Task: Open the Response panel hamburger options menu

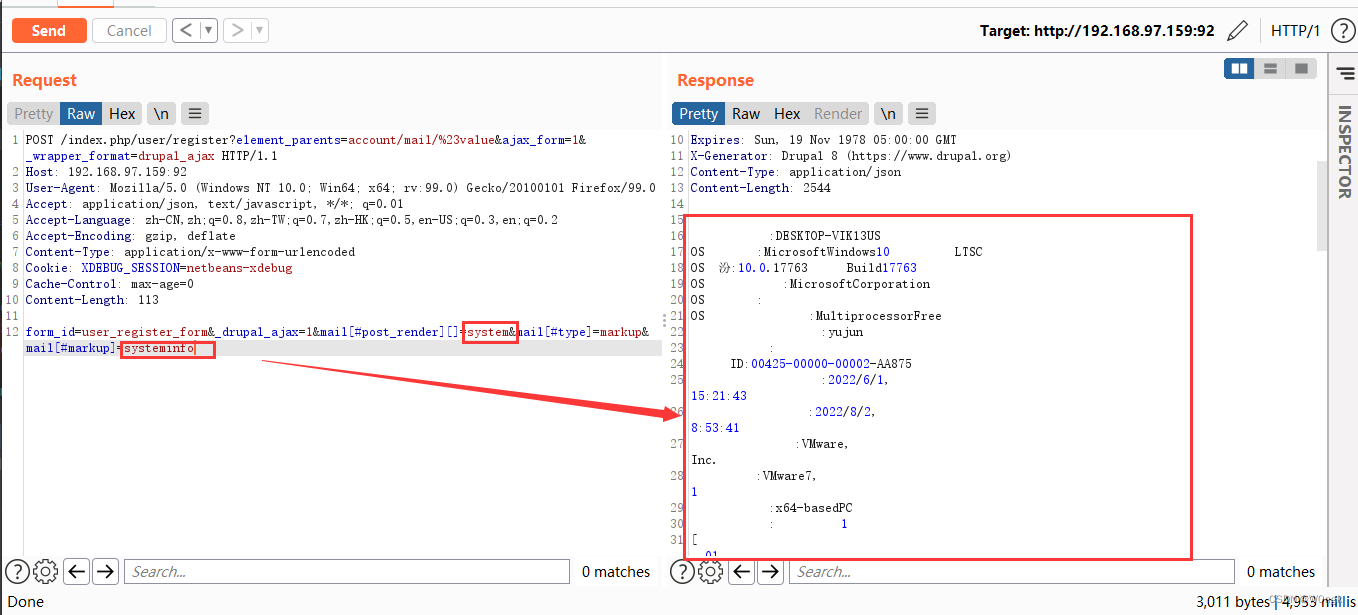Action: click(x=922, y=113)
